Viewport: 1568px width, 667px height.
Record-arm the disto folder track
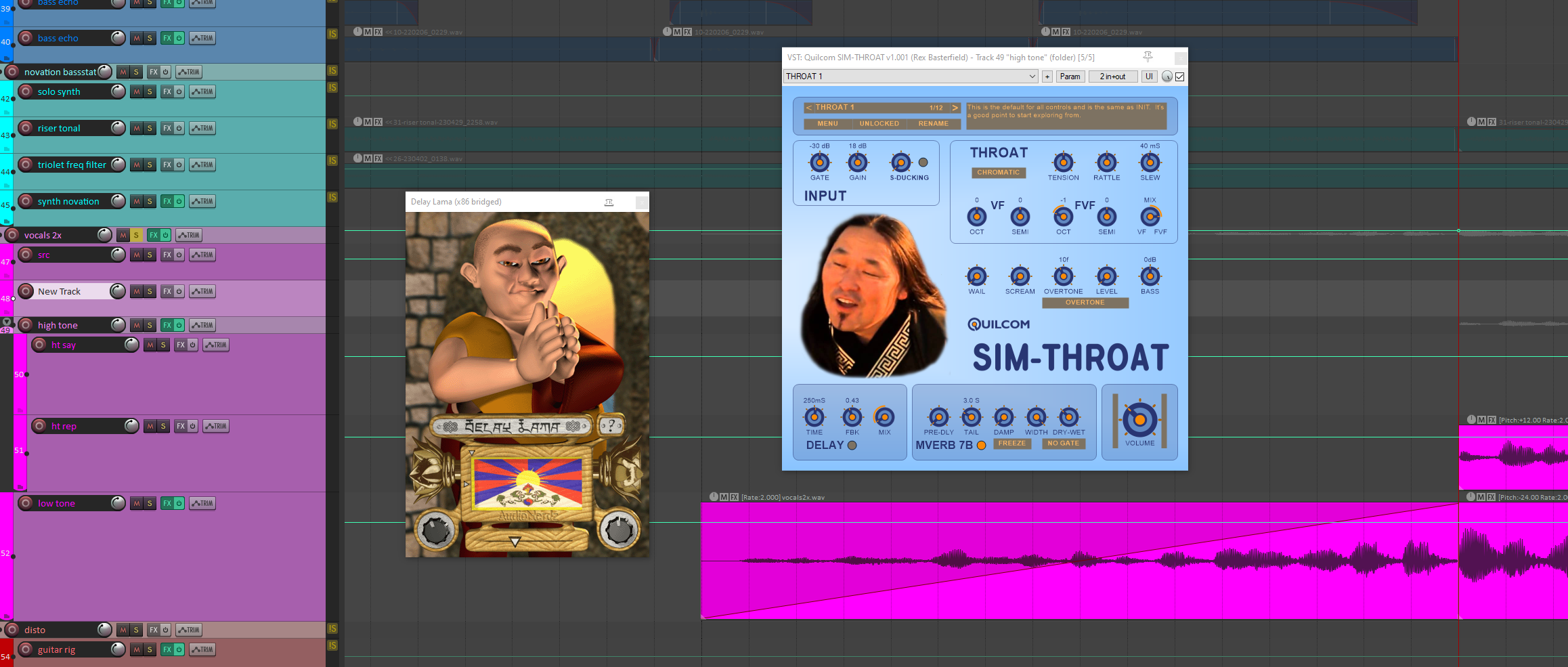pos(12,630)
